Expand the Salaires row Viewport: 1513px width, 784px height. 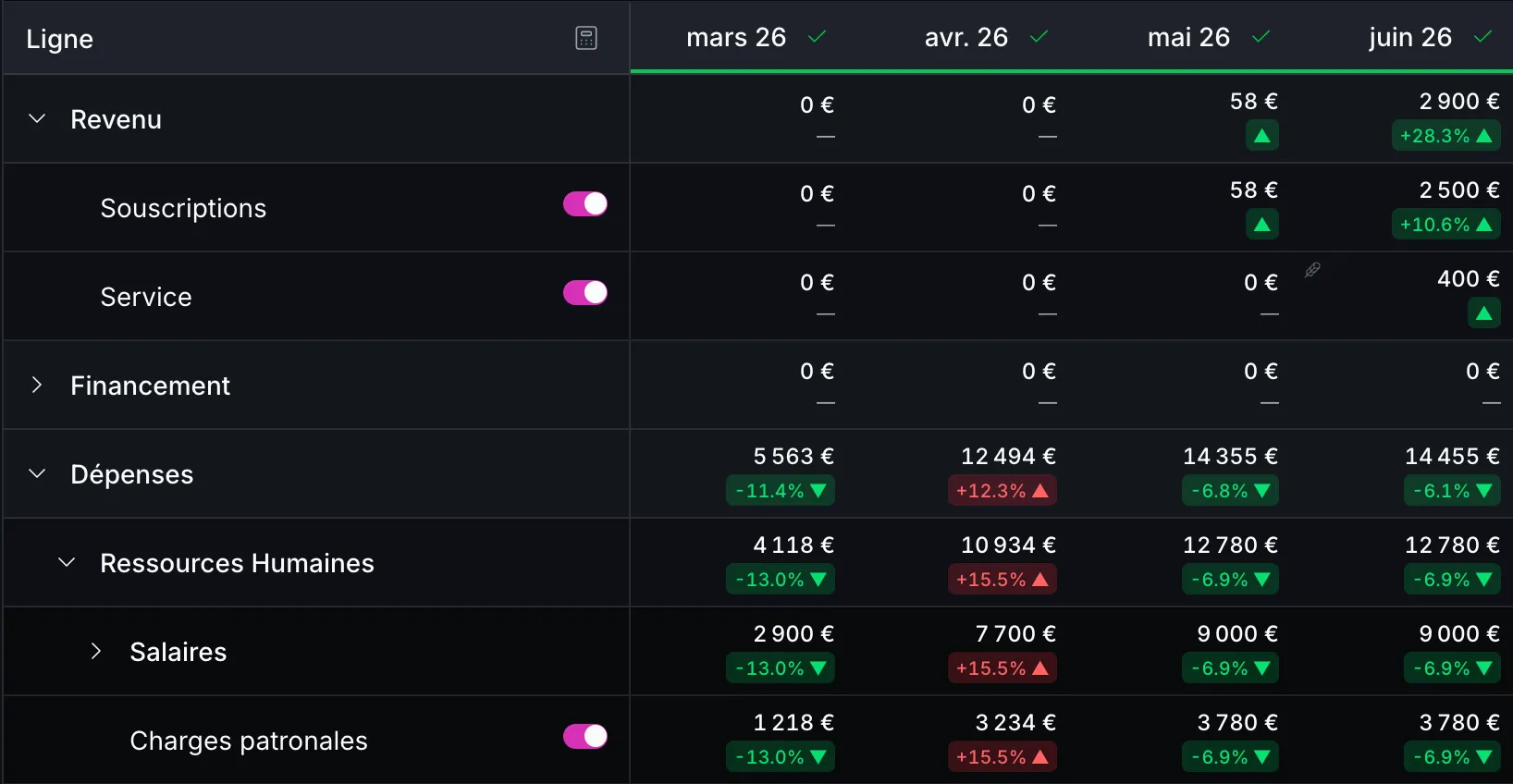pos(96,651)
